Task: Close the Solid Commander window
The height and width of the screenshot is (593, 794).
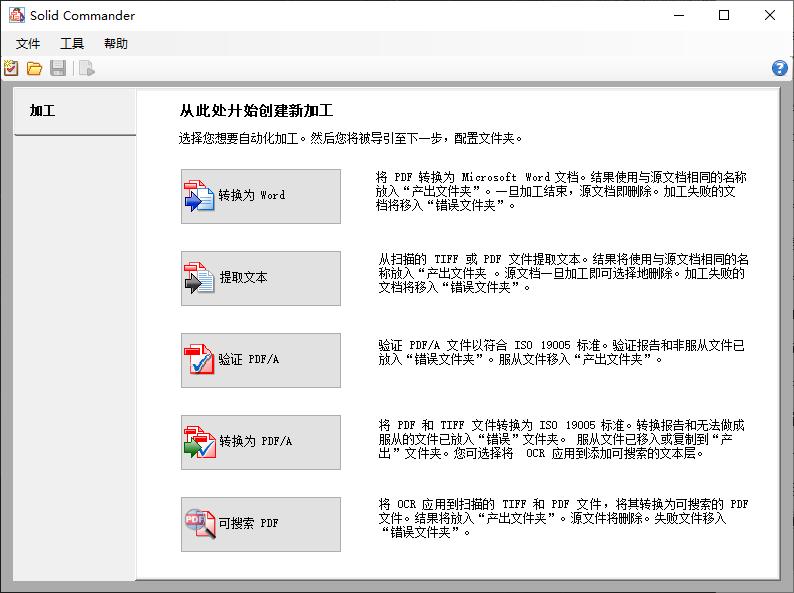Action: click(x=770, y=15)
